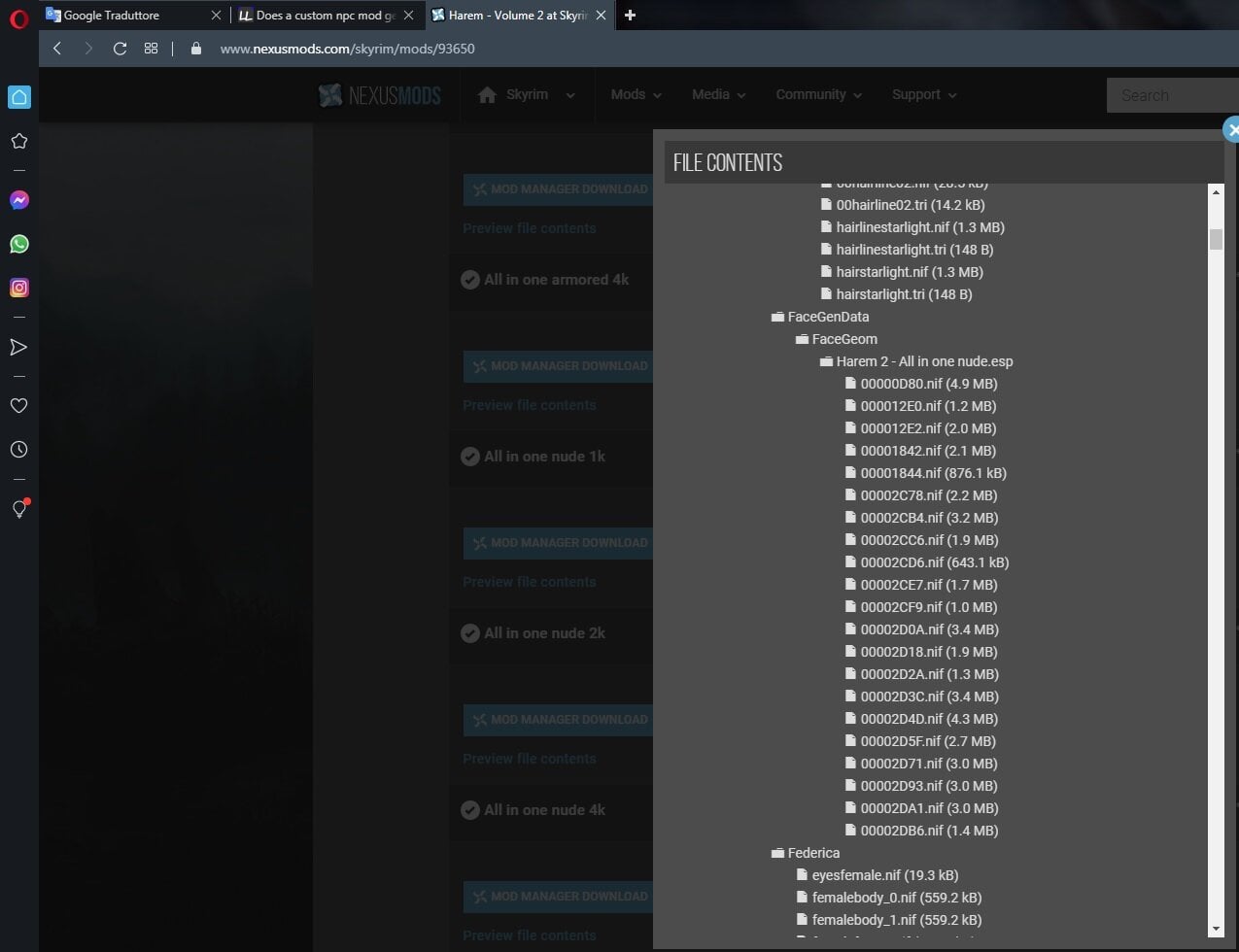Select the 00002CD6.nif (643.1 kB) row

coord(927,562)
